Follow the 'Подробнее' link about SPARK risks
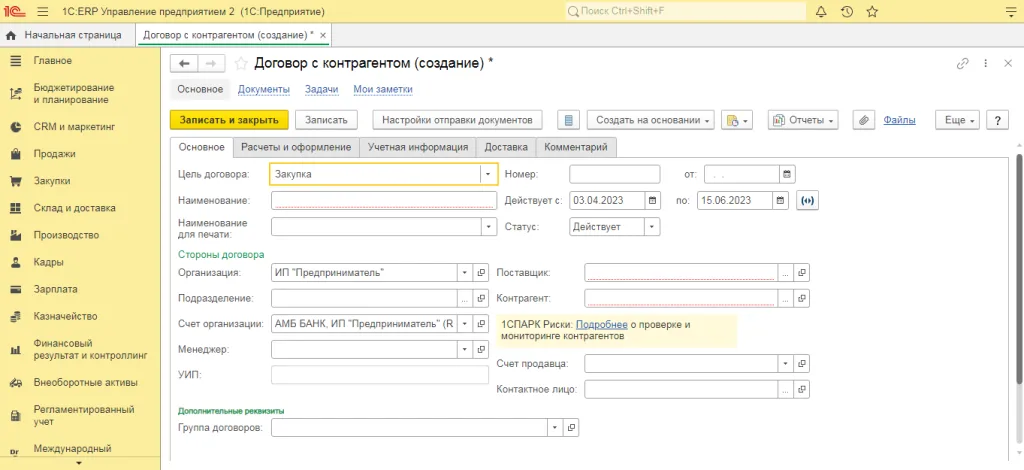This screenshot has height=470, width=1024. pos(601,325)
